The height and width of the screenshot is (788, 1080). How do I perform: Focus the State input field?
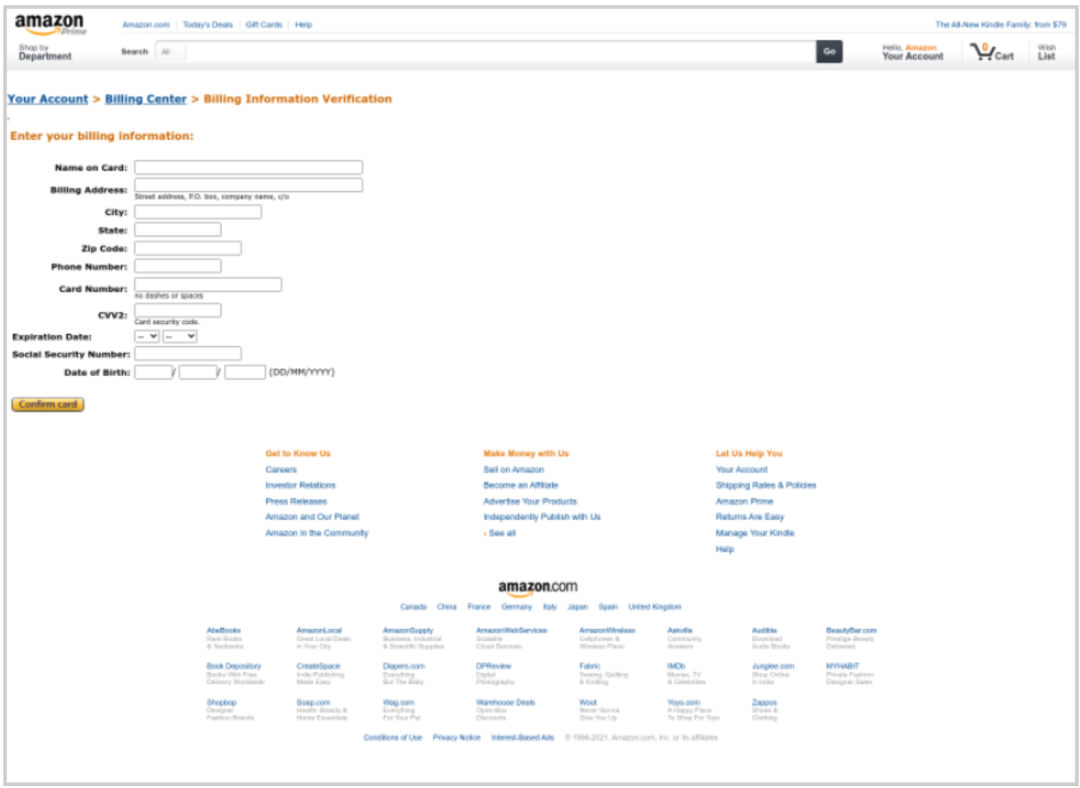[178, 230]
